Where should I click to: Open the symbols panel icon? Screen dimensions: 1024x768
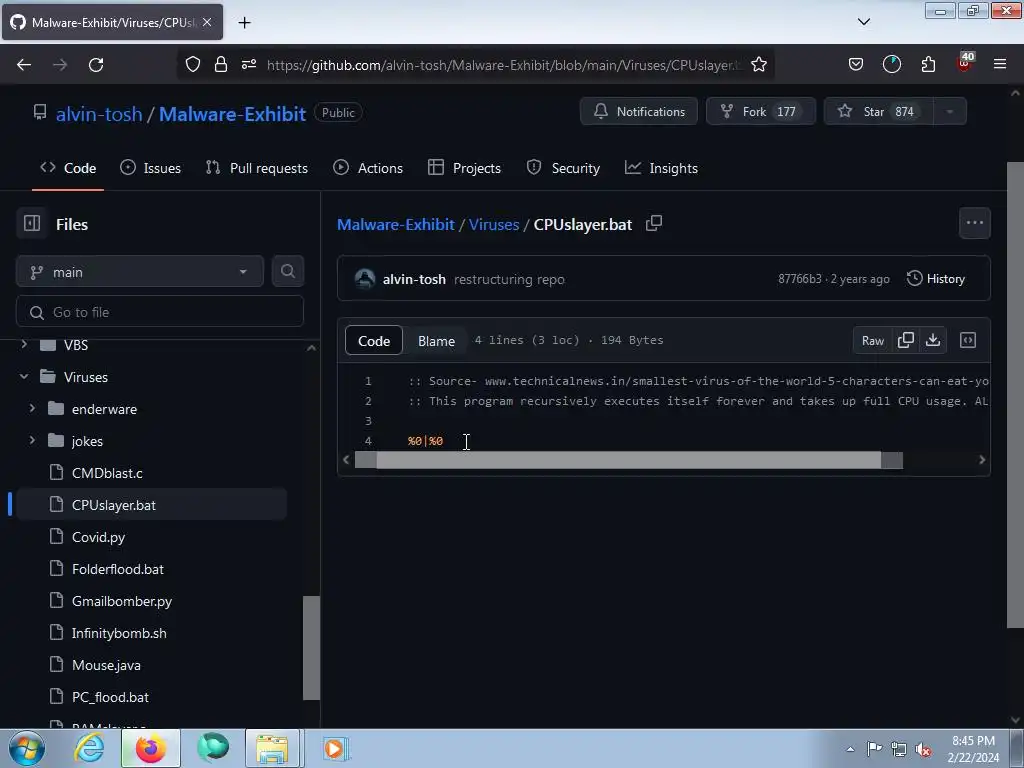(968, 340)
